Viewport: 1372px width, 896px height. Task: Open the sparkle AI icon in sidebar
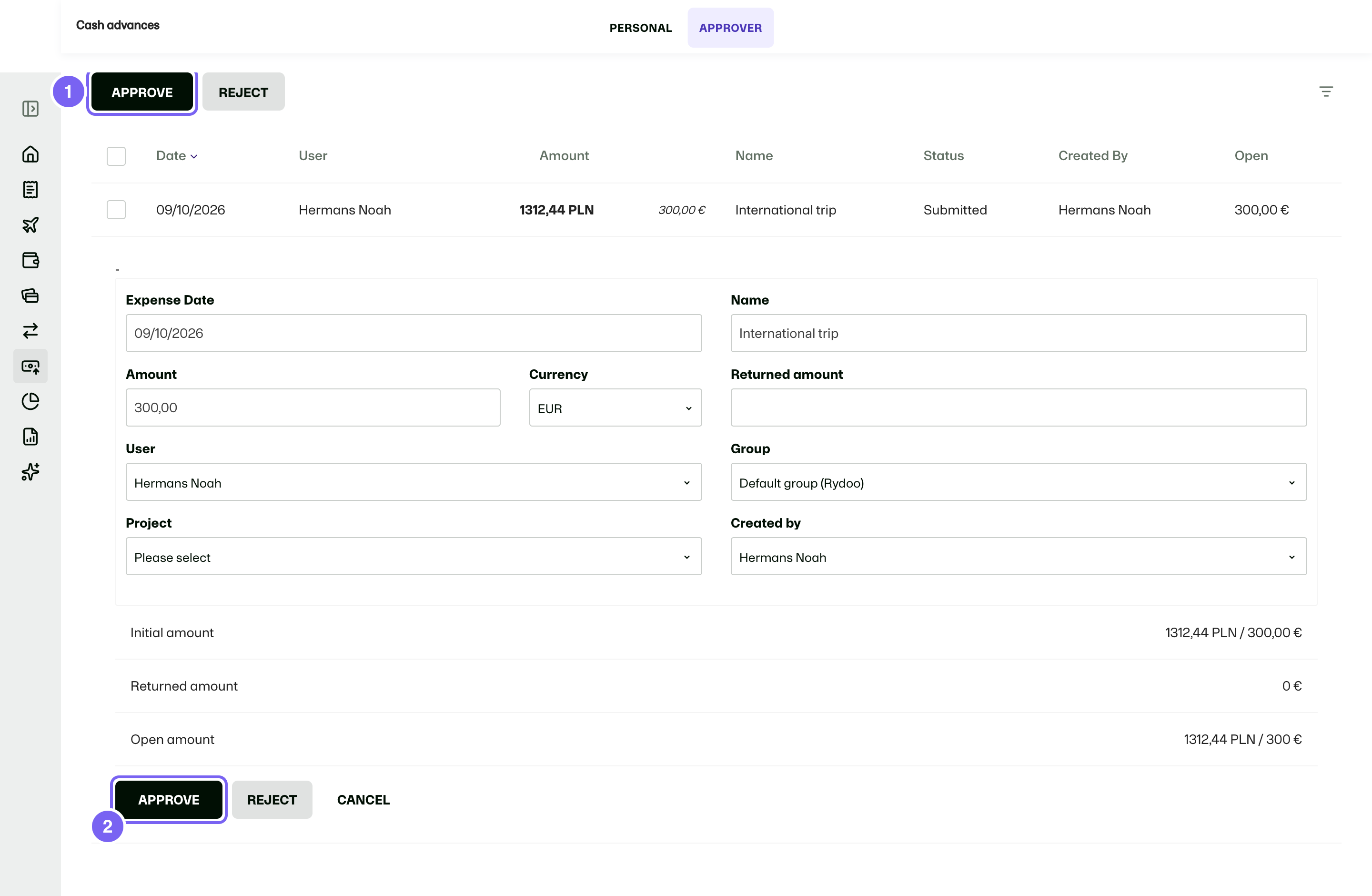[30, 472]
